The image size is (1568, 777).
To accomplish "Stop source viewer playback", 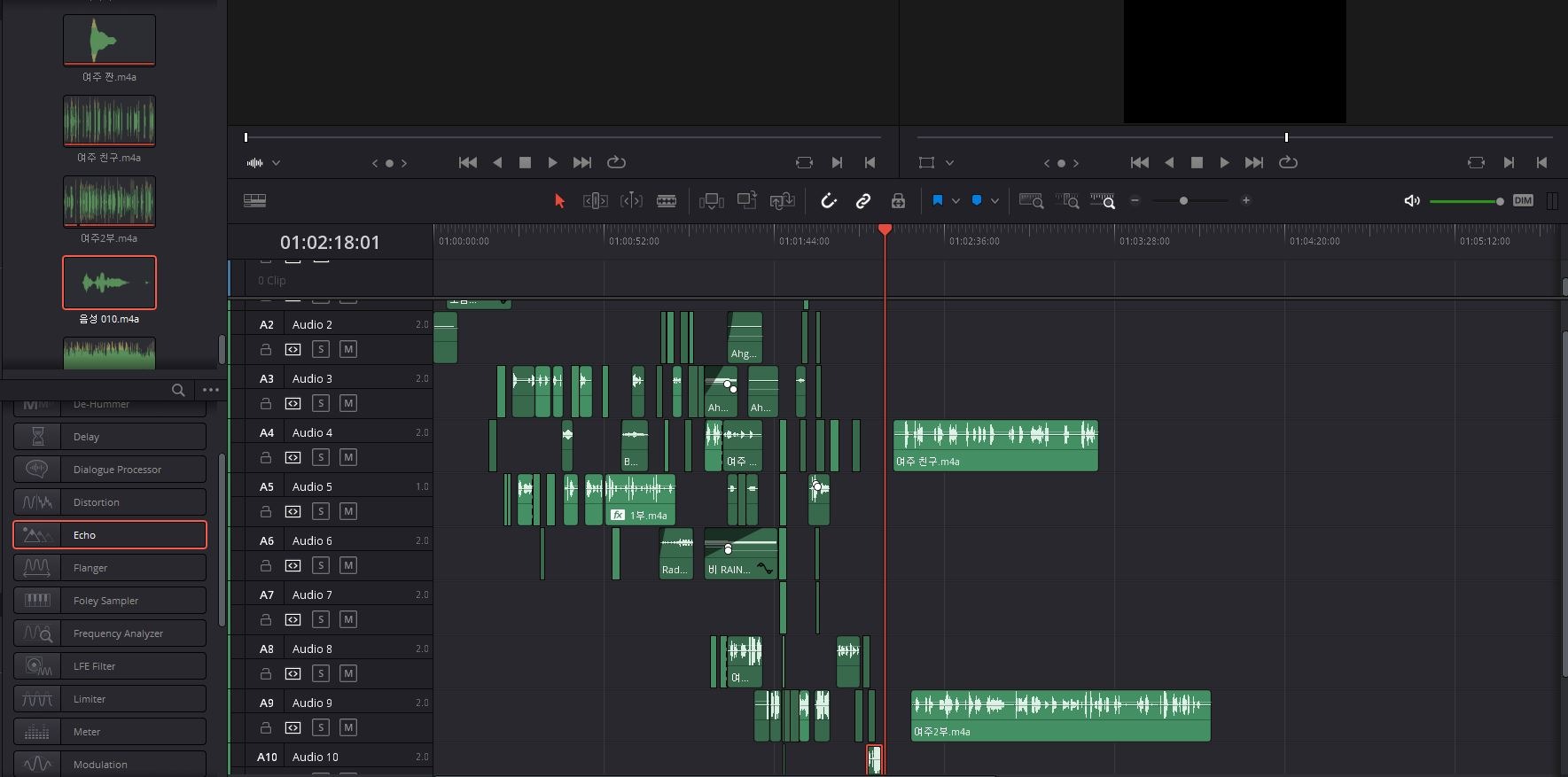I will (x=525, y=163).
